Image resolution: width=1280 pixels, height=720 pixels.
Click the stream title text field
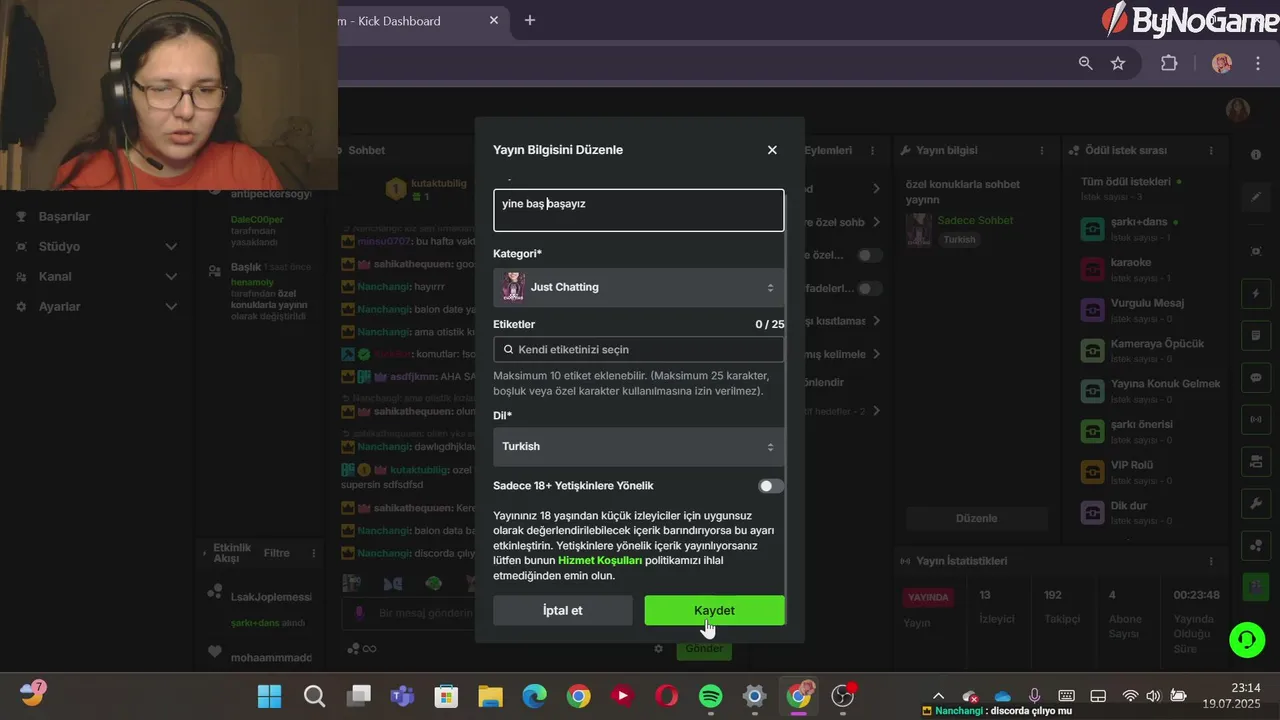point(638,210)
